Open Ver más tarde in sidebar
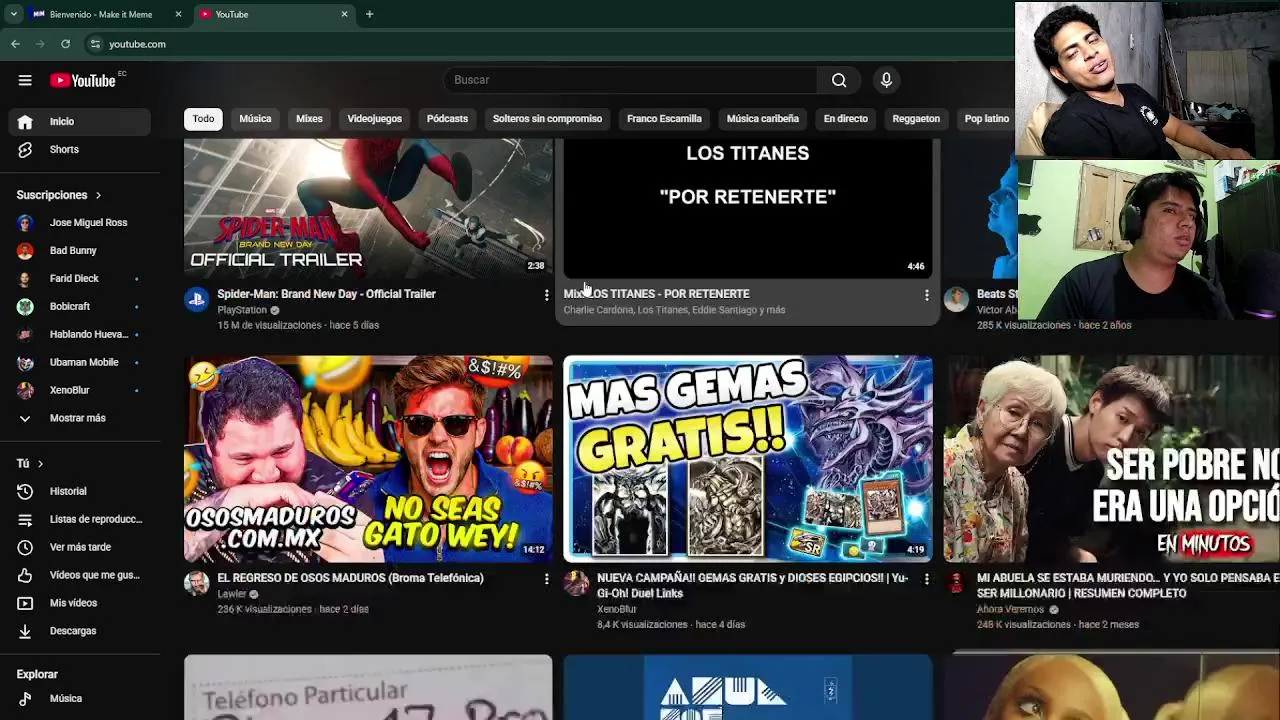Viewport: 1280px width, 720px height. [80, 547]
